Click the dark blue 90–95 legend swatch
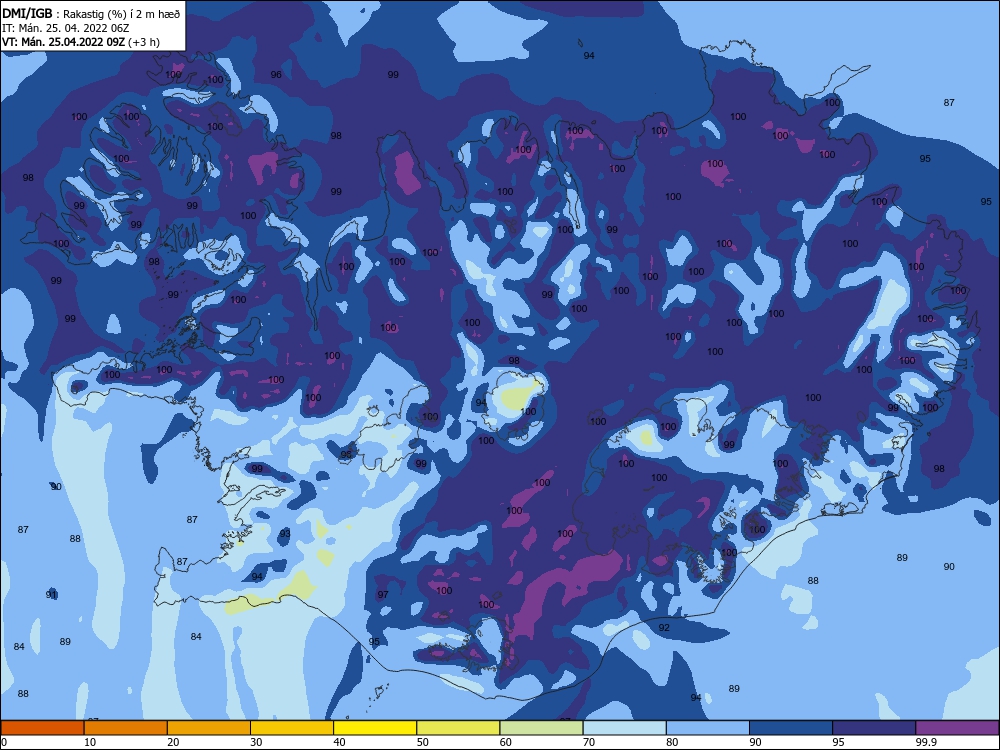The height and width of the screenshot is (750, 1000). [791, 728]
